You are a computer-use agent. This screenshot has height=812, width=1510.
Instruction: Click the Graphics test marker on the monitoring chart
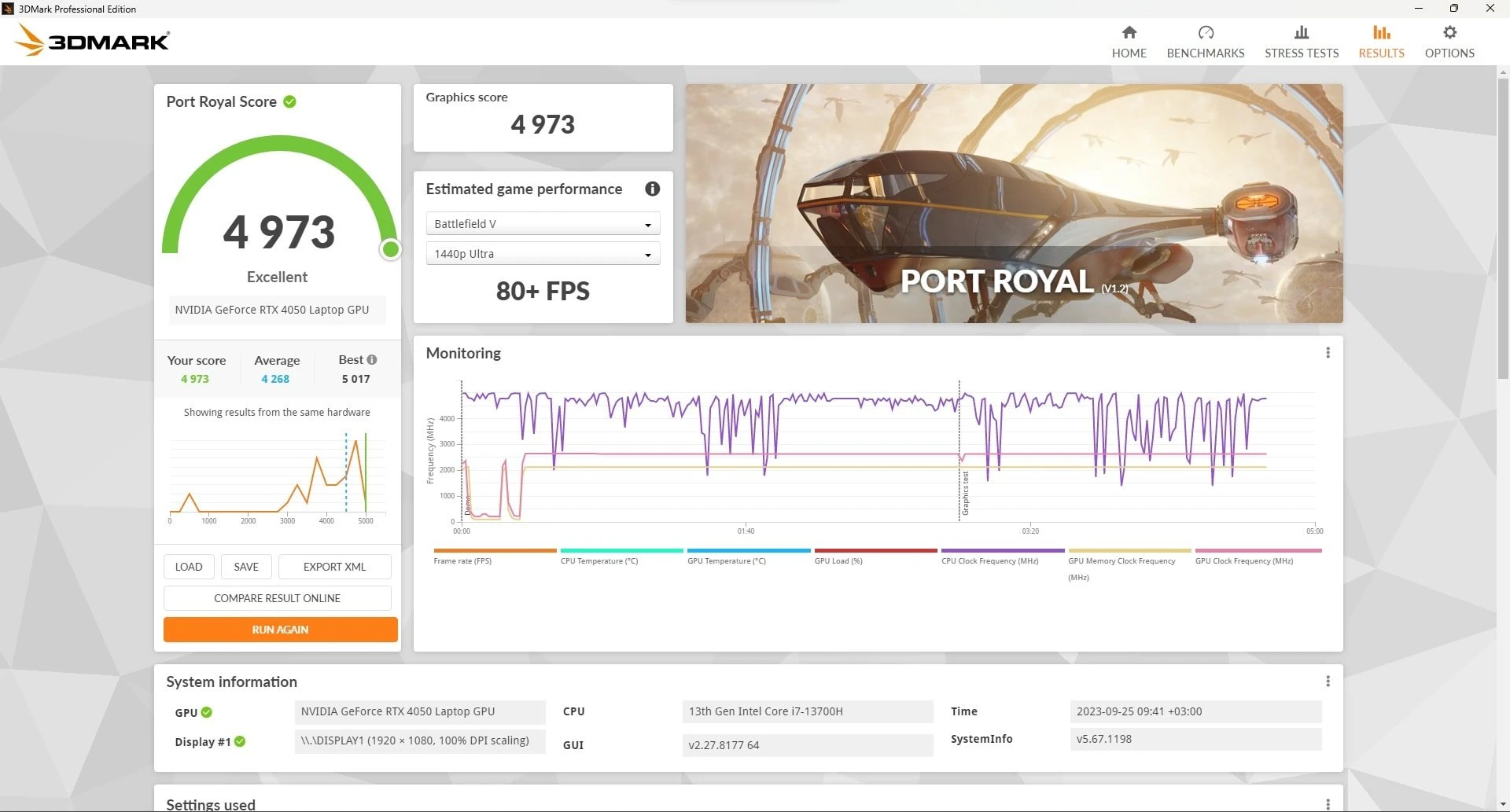pyautogui.click(x=966, y=494)
